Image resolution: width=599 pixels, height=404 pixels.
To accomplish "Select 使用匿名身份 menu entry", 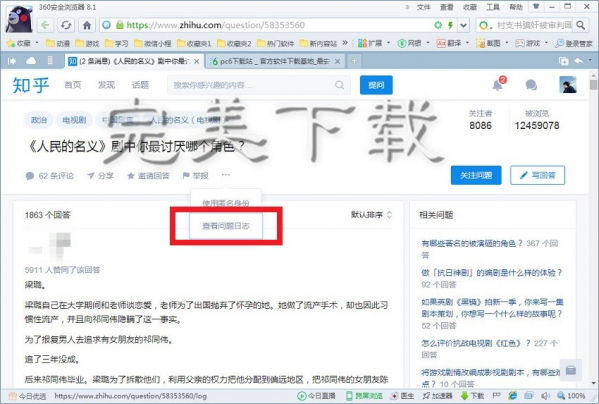I will tap(226, 203).
